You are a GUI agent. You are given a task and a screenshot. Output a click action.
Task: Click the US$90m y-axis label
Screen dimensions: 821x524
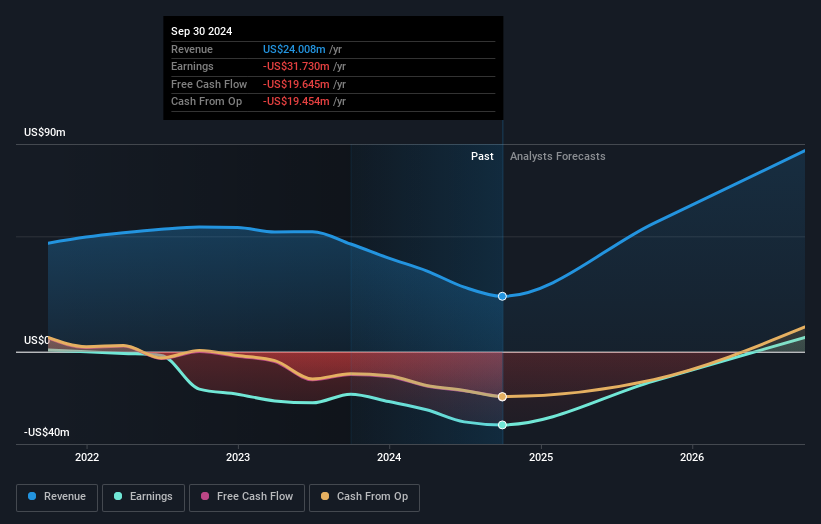45,132
